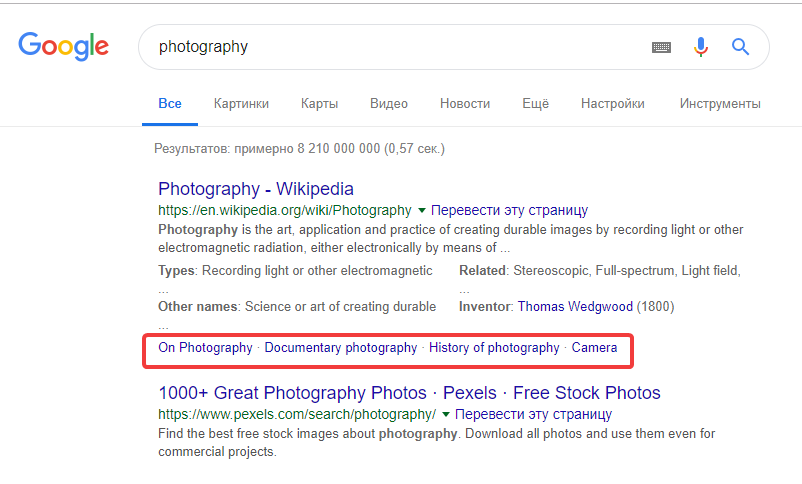
Task: Click the pexels.com/search/photography URL
Action: pos(297,414)
